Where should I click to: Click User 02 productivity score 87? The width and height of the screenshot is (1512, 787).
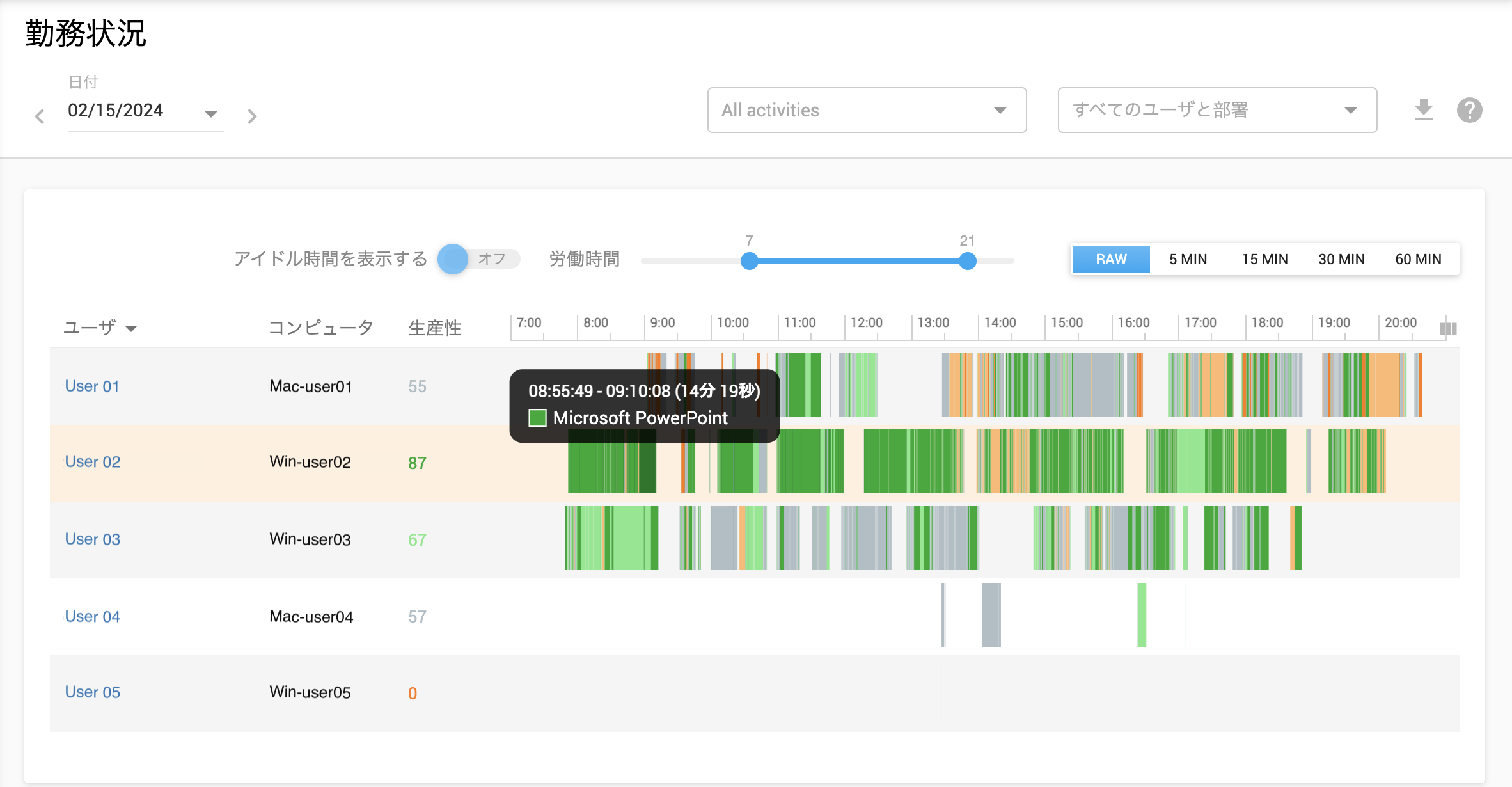[417, 463]
